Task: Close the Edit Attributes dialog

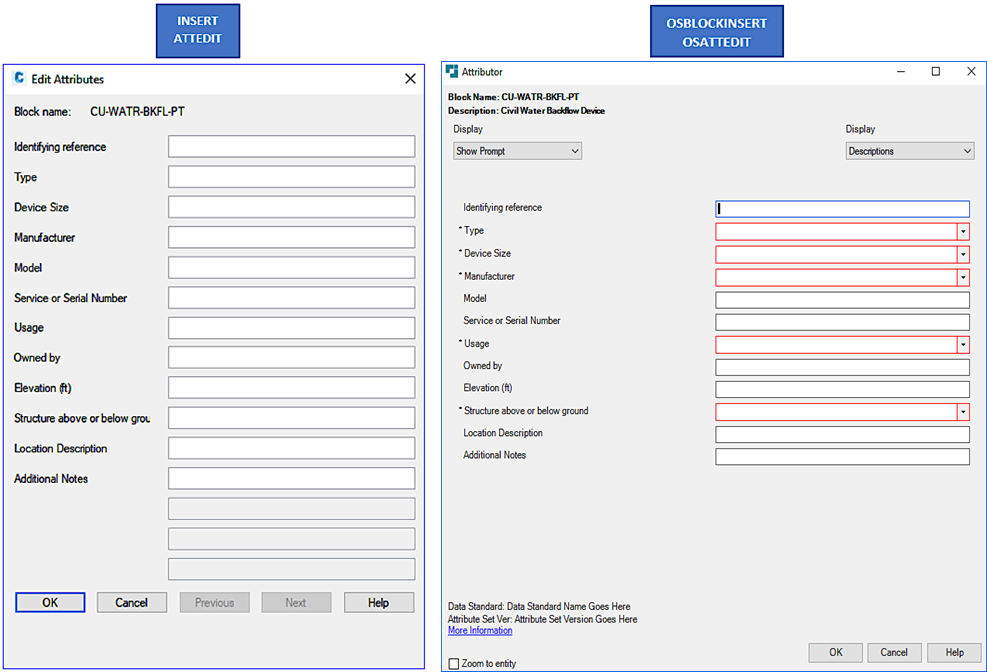Action: [410, 79]
